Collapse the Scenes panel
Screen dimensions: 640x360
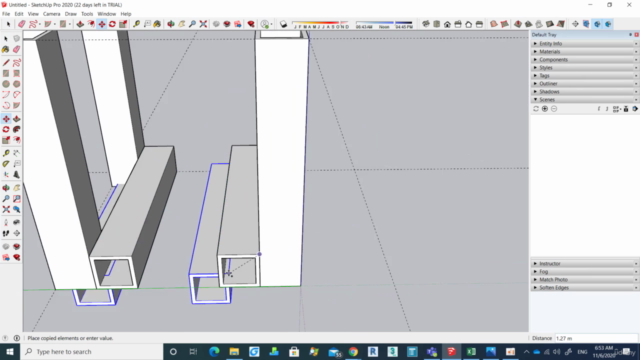click(x=585, y=100)
